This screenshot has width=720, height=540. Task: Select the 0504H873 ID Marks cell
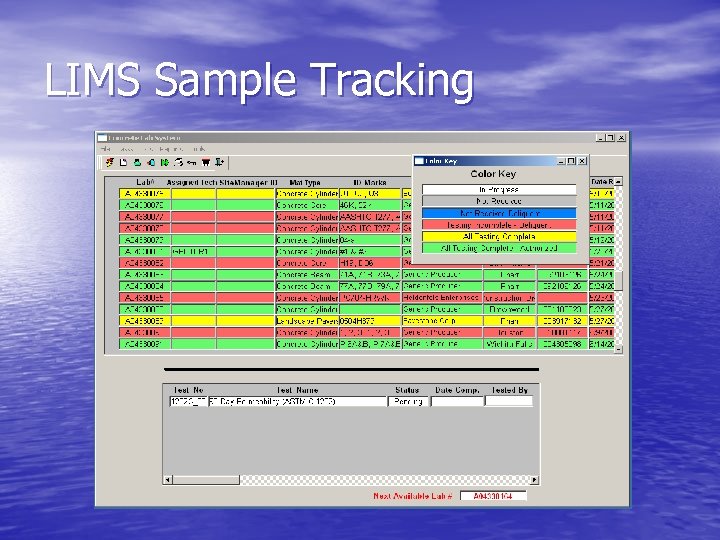pos(370,321)
